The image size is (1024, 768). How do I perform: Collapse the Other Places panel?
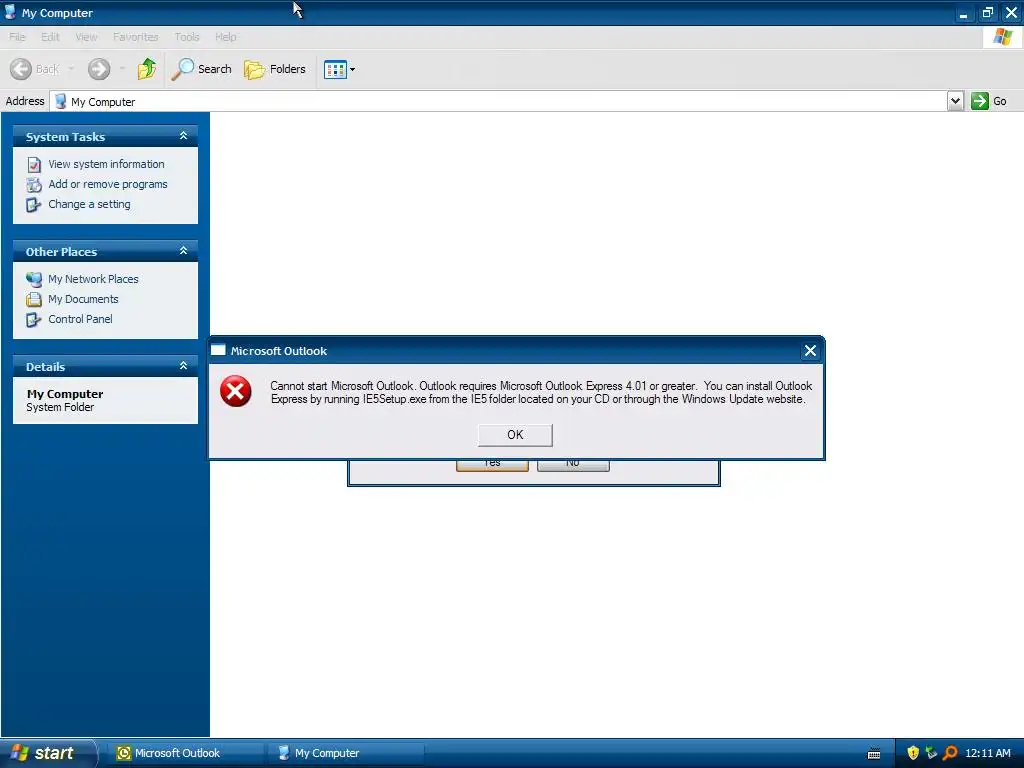coord(184,251)
